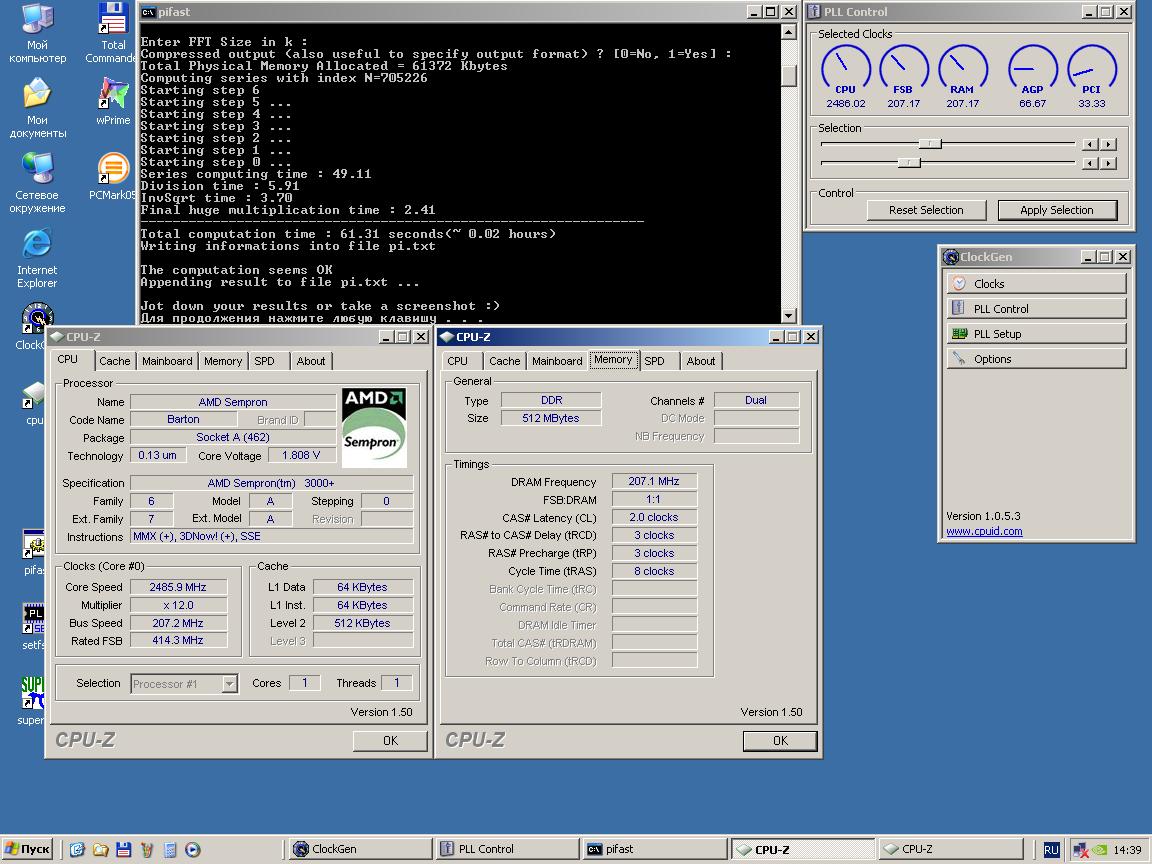This screenshot has height=864, width=1152.
Task: Click Apply Selection in PLL Control
Action: (1056, 210)
